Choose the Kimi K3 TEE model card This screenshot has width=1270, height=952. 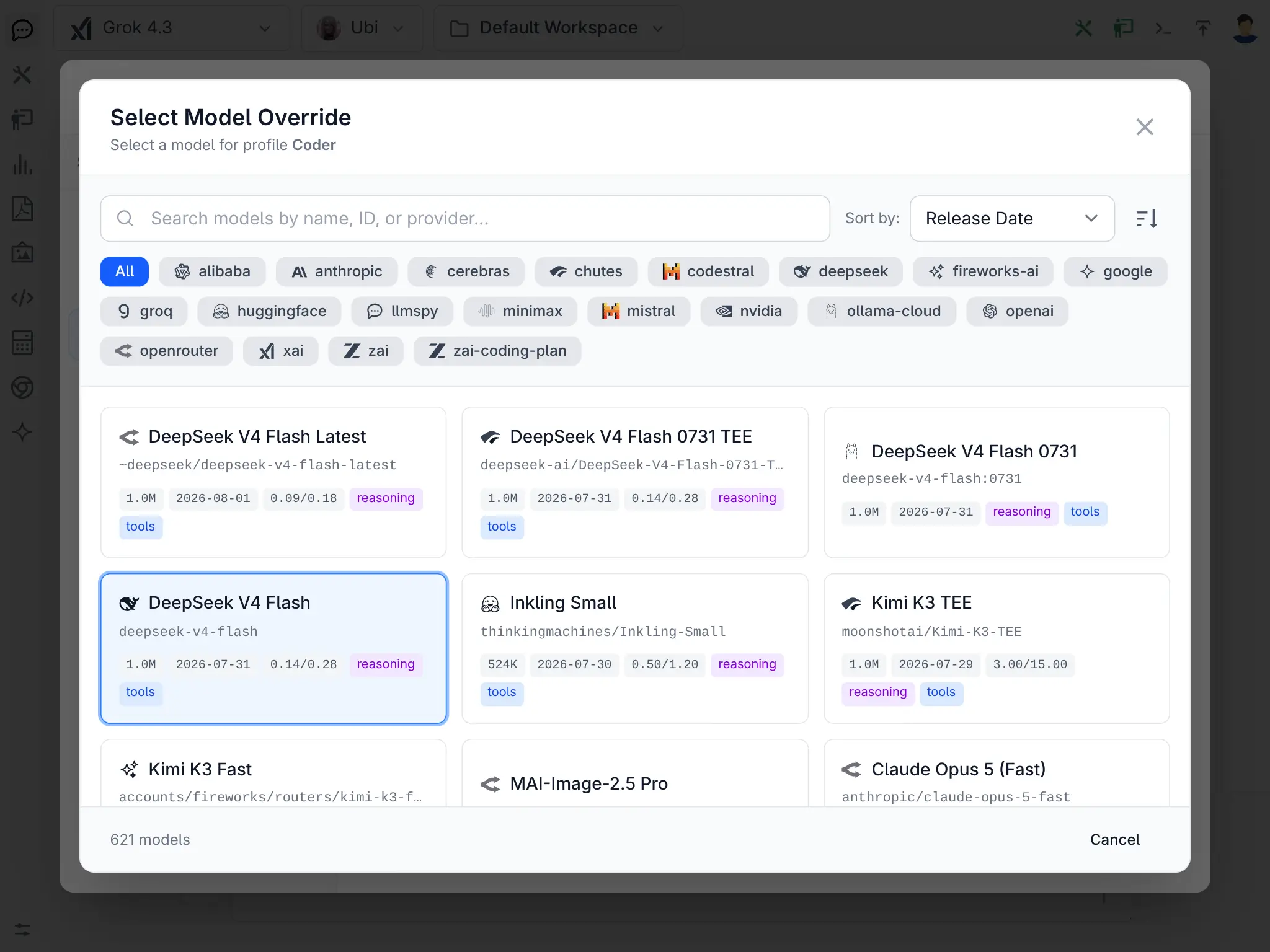(x=997, y=648)
